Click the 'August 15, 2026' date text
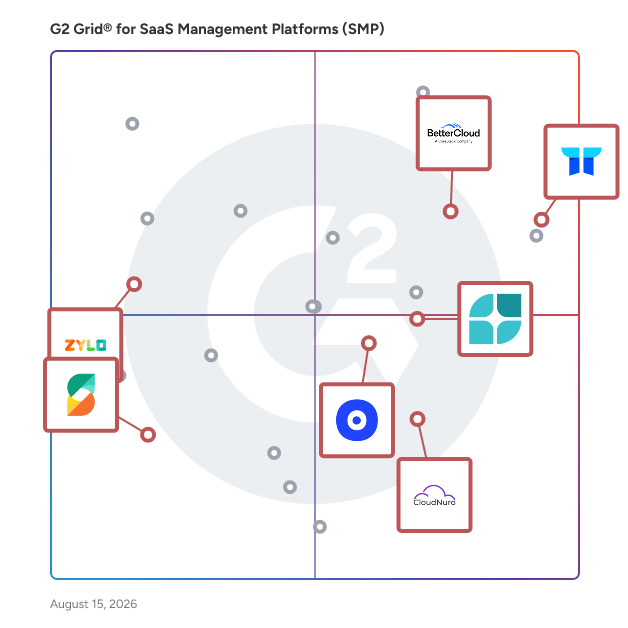The height and width of the screenshot is (628, 628). click(x=93, y=604)
